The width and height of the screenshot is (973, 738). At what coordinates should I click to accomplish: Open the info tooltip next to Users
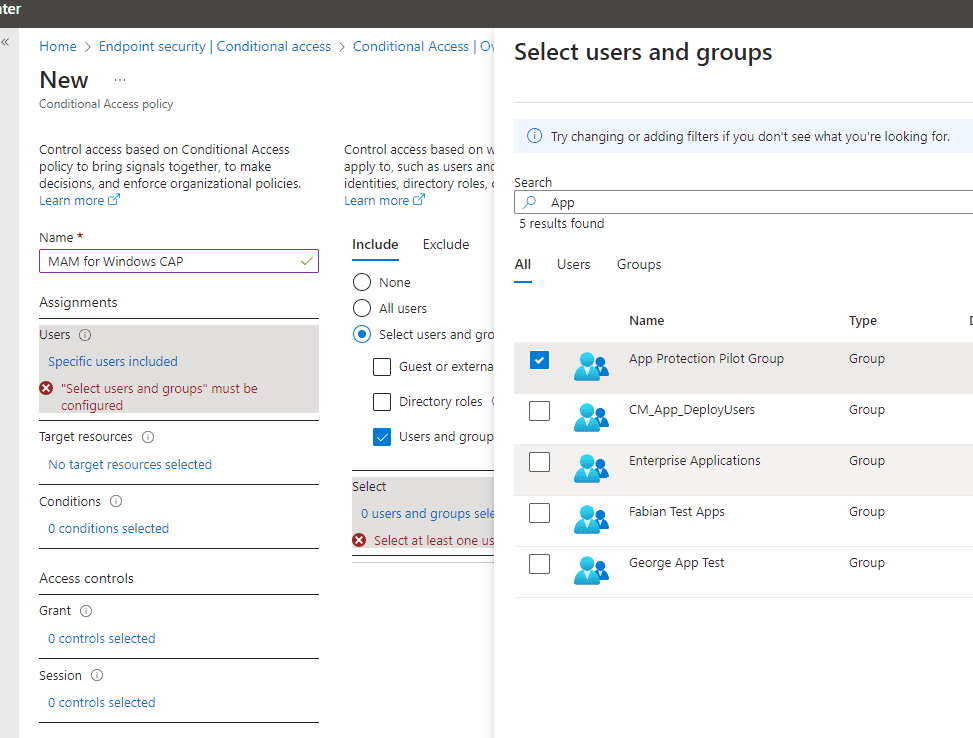coord(83,334)
